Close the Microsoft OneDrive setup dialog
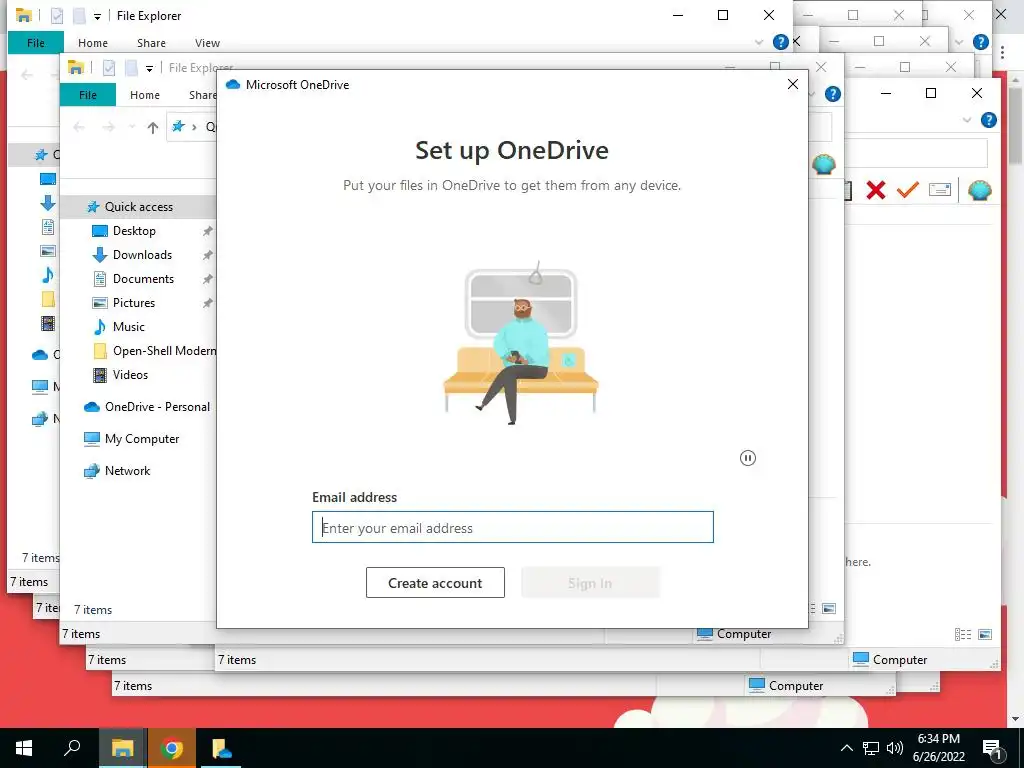Viewport: 1024px width, 768px height. pos(793,84)
